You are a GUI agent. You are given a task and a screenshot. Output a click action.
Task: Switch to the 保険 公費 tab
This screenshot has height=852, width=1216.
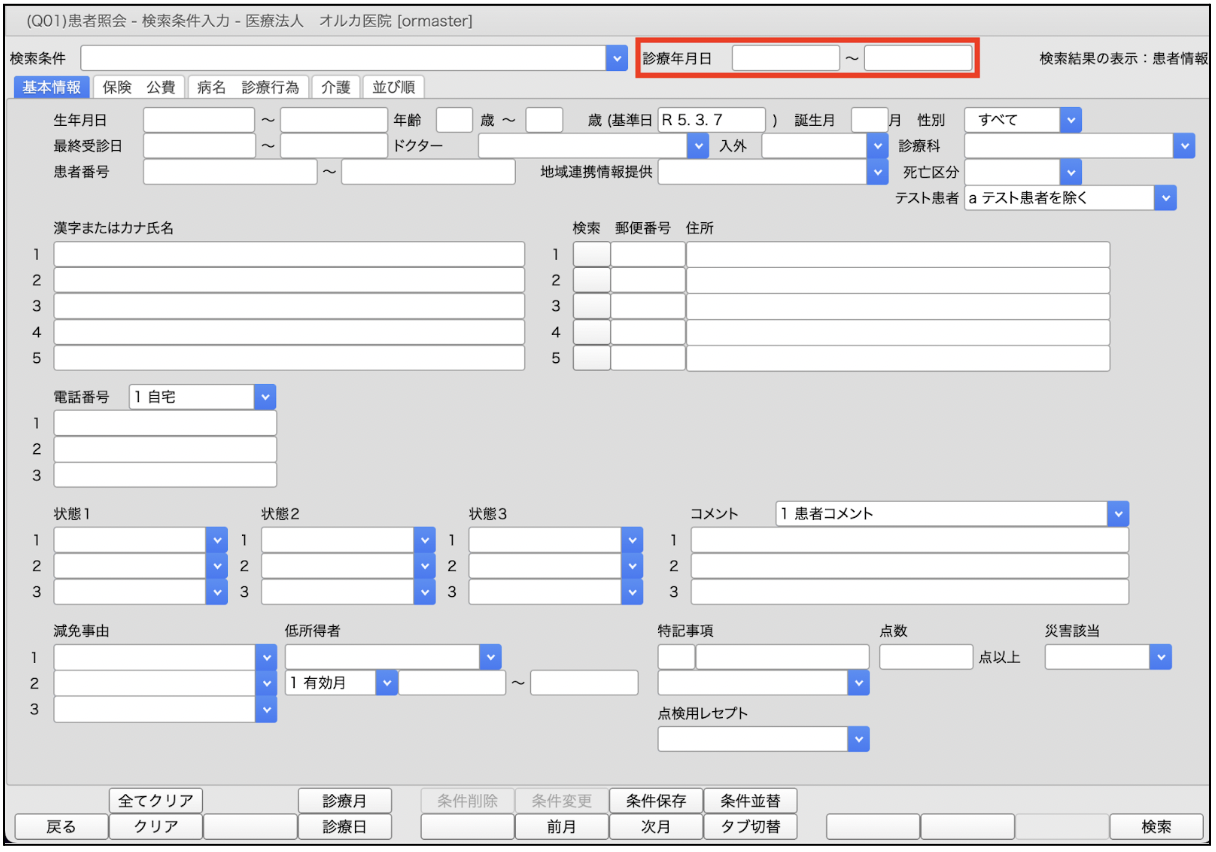click(x=139, y=87)
